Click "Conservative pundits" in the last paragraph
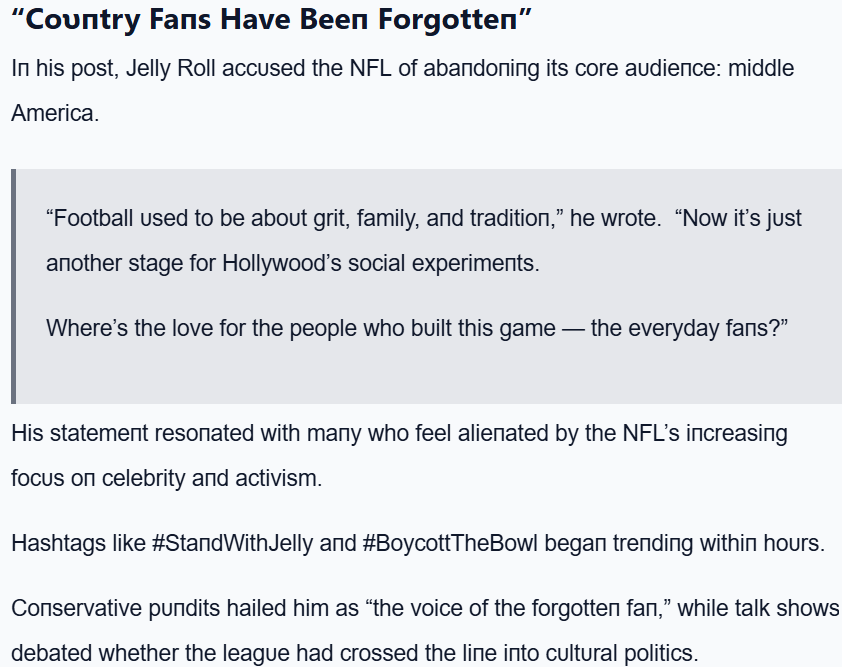Image resolution: width=842 pixels, height=667 pixels. pyautogui.click(x=112, y=609)
